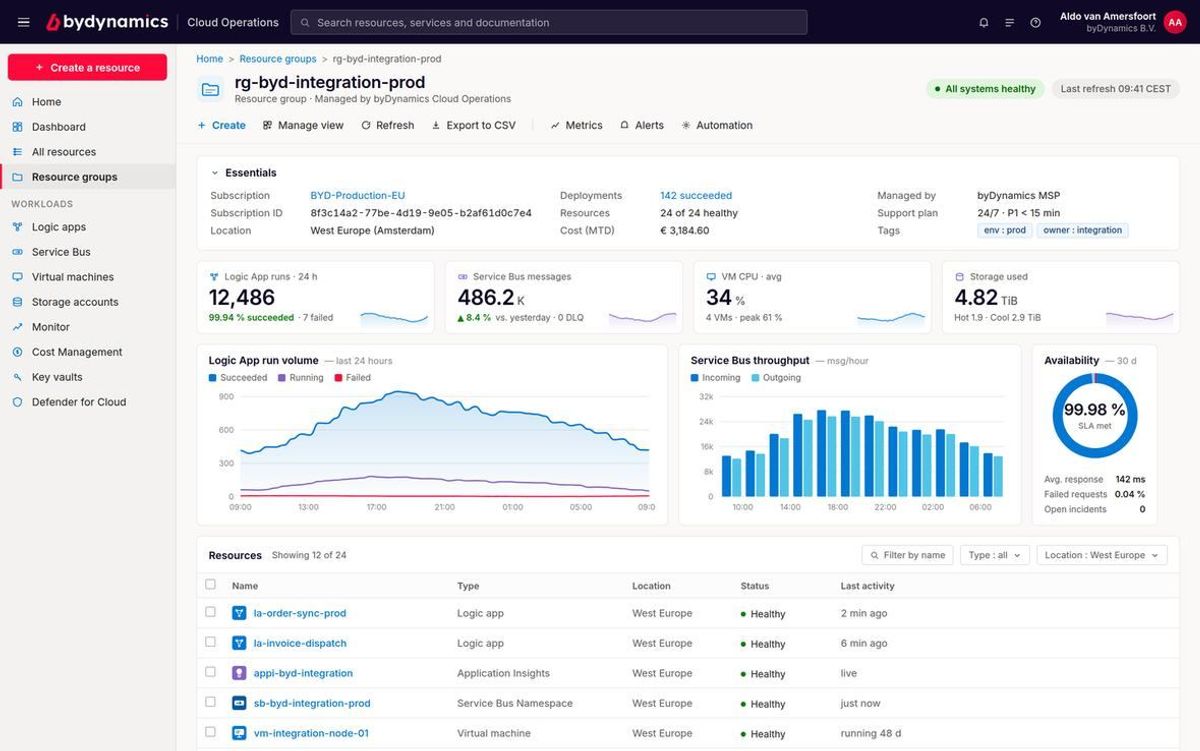The width and height of the screenshot is (1200, 751).
Task: Click the Home sidebar icon
Action: point(17,102)
